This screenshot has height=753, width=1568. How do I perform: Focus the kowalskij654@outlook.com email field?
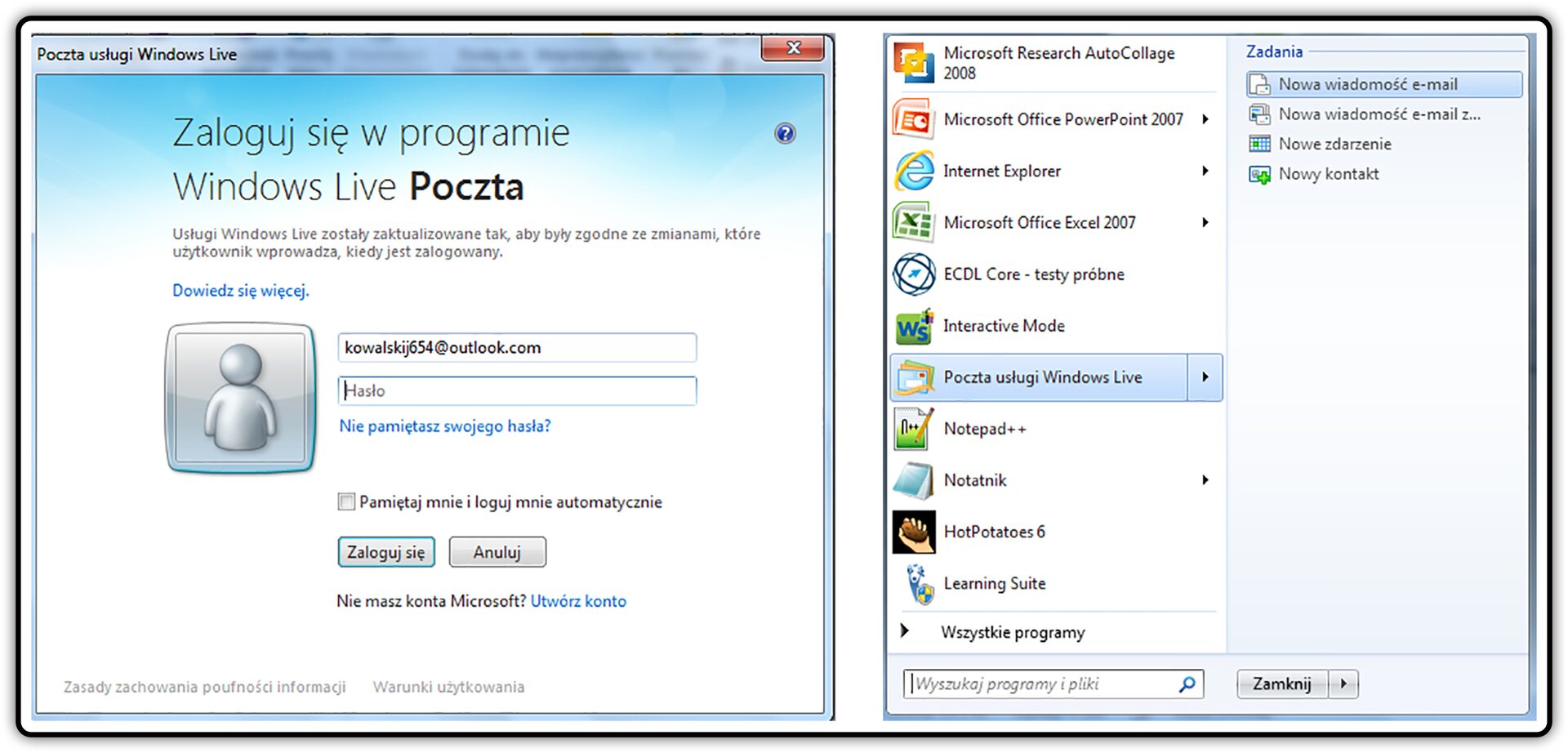pyautogui.click(x=517, y=347)
